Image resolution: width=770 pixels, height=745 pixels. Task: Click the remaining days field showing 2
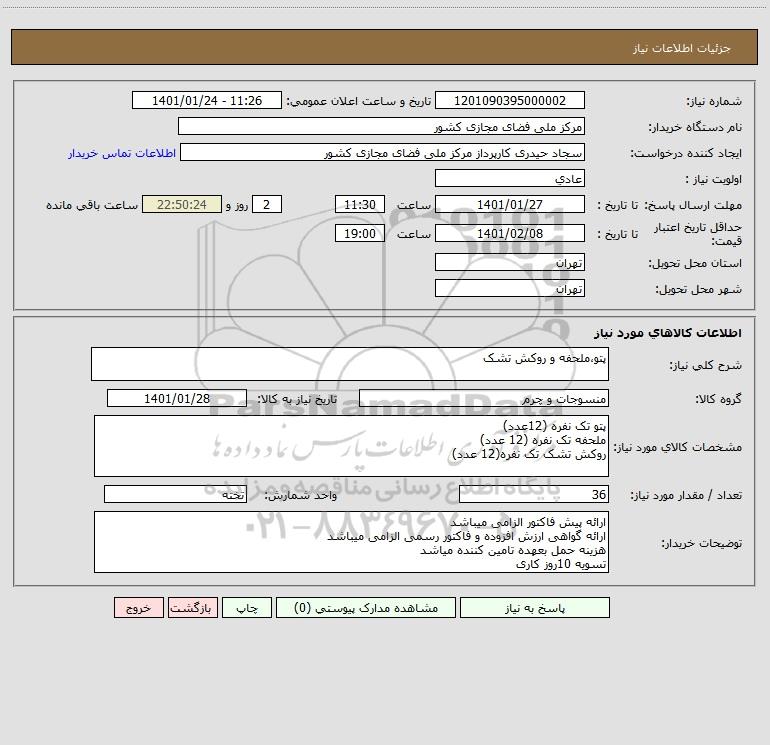(x=267, y=204)
